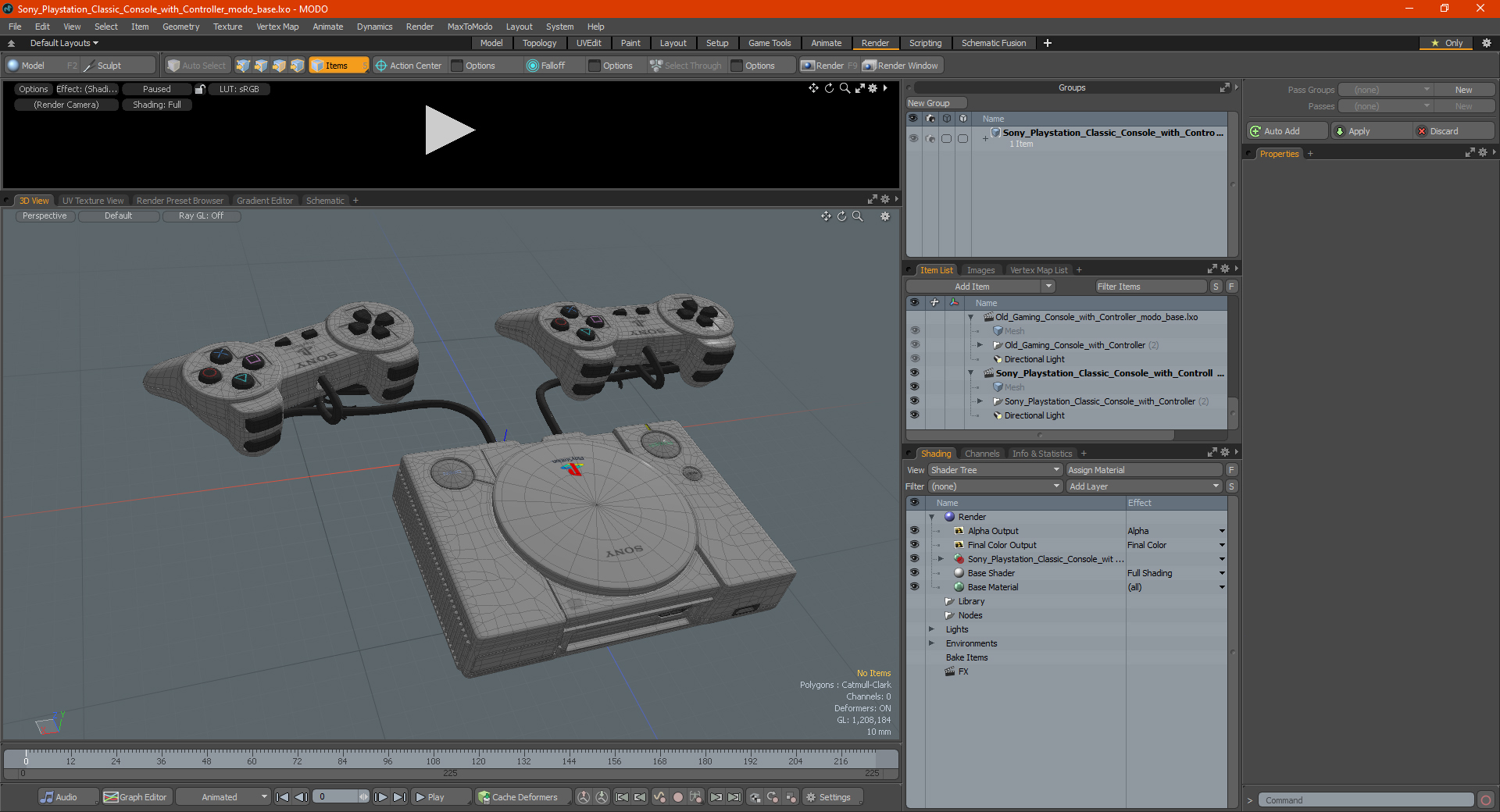
Task: Switch to the UVEdit layout tab
Action: (x=589, y=43)
